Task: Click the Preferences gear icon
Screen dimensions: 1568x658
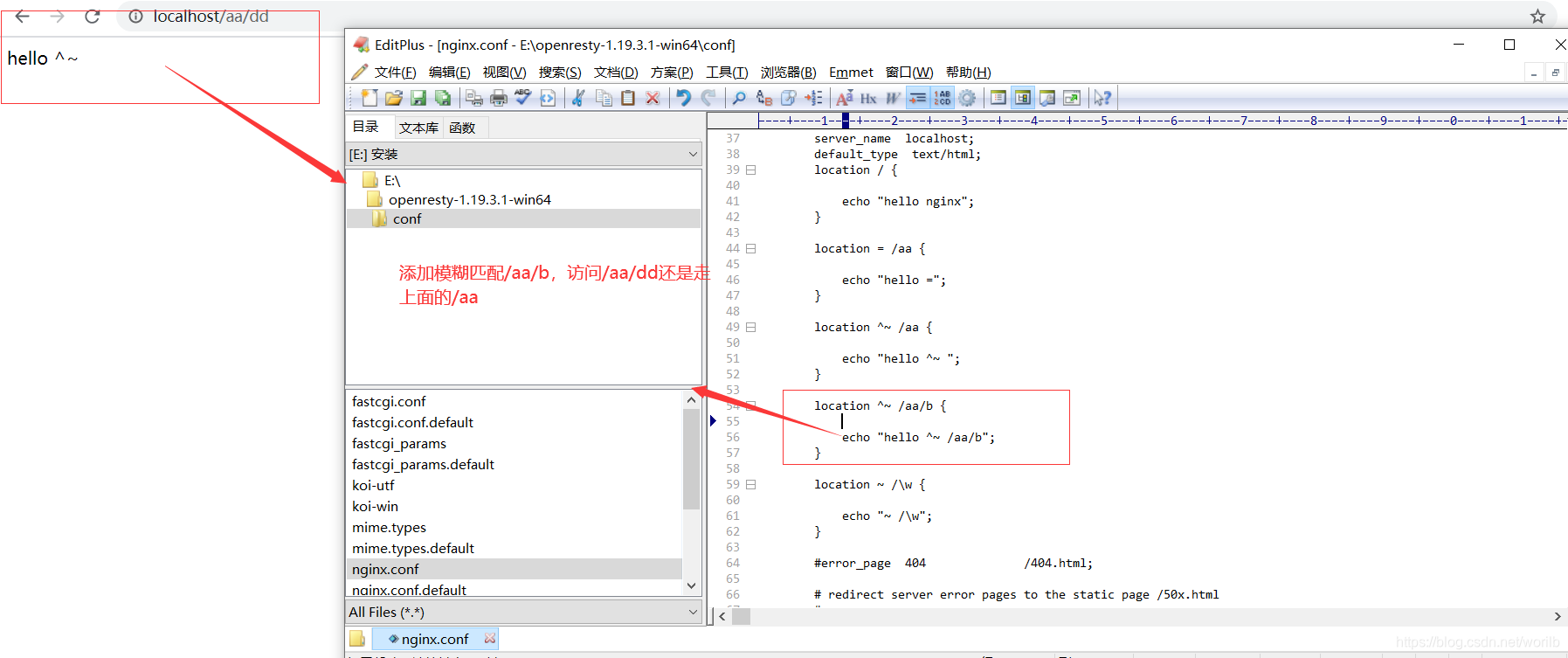Action: [x=967, y=98]
